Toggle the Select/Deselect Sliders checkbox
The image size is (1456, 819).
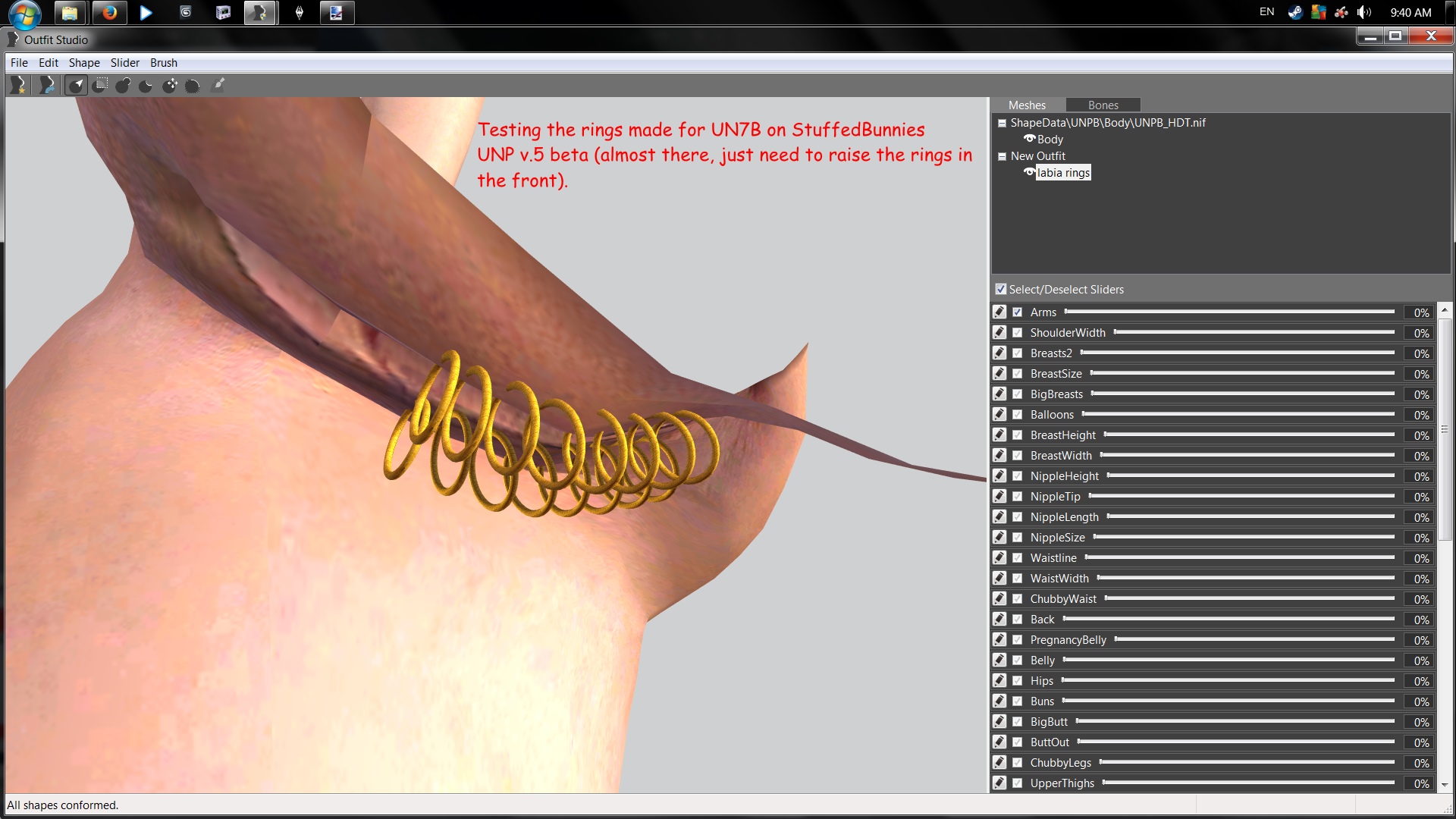[x=1001, y=289]
